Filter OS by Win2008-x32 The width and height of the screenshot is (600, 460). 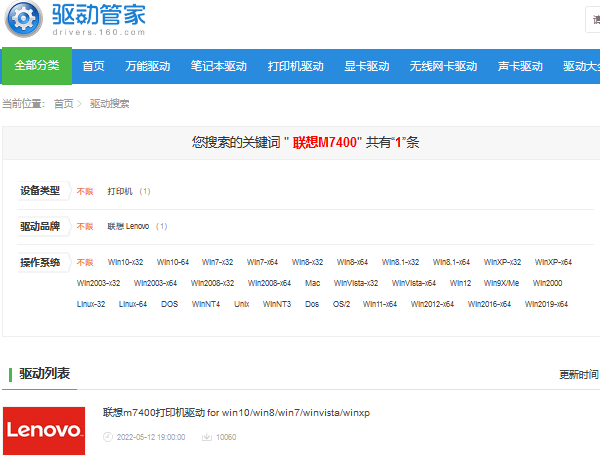(212, 283)
